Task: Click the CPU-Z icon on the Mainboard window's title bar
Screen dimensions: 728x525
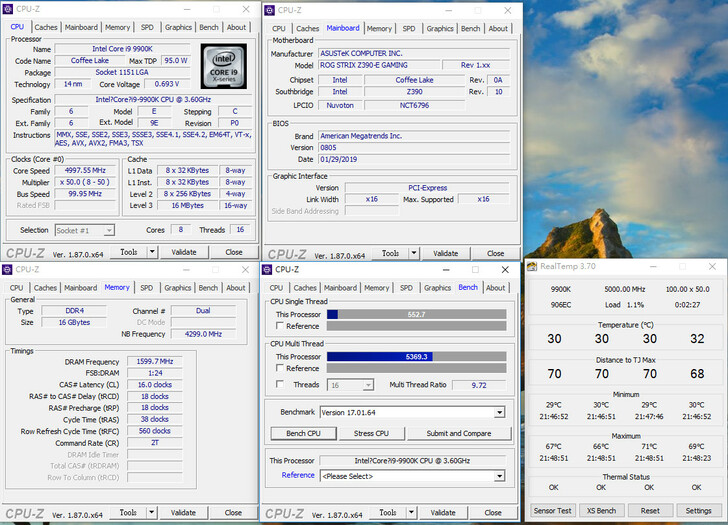Action: (x=270, y=9)
